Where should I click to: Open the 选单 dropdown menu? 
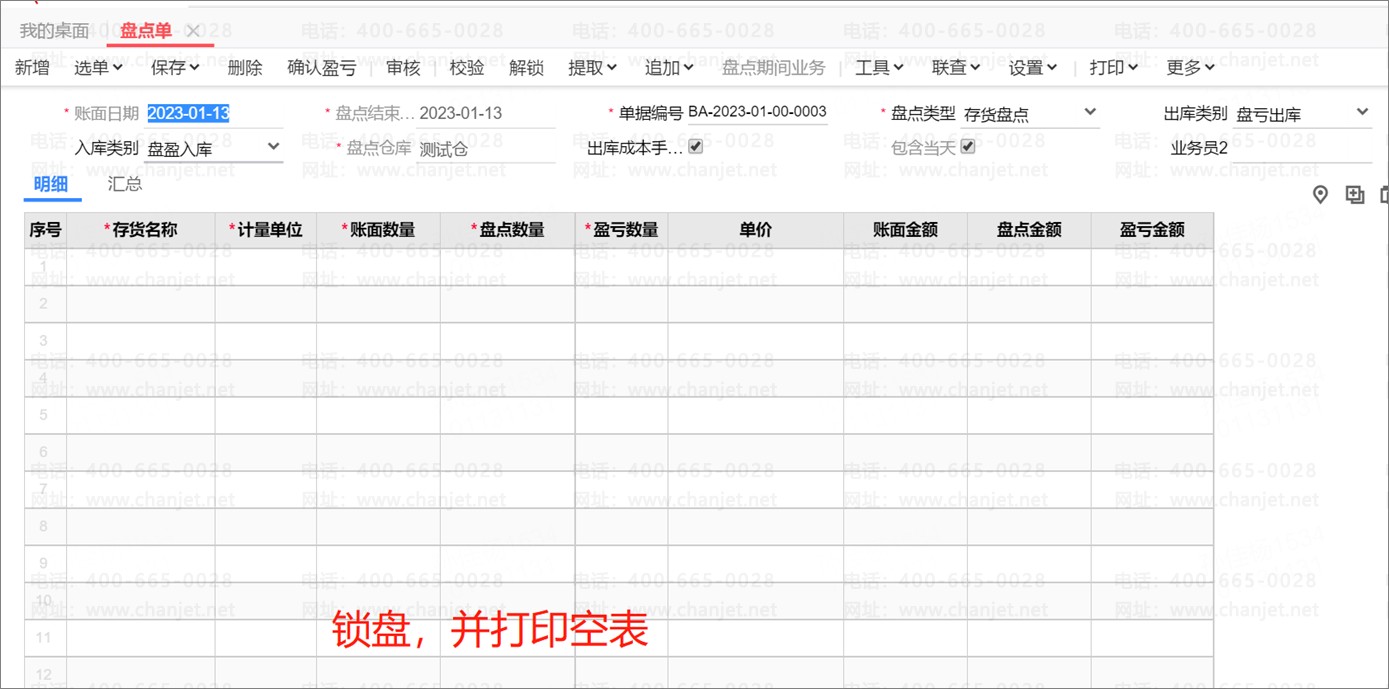pyautogui.click(x=98, y=68)
